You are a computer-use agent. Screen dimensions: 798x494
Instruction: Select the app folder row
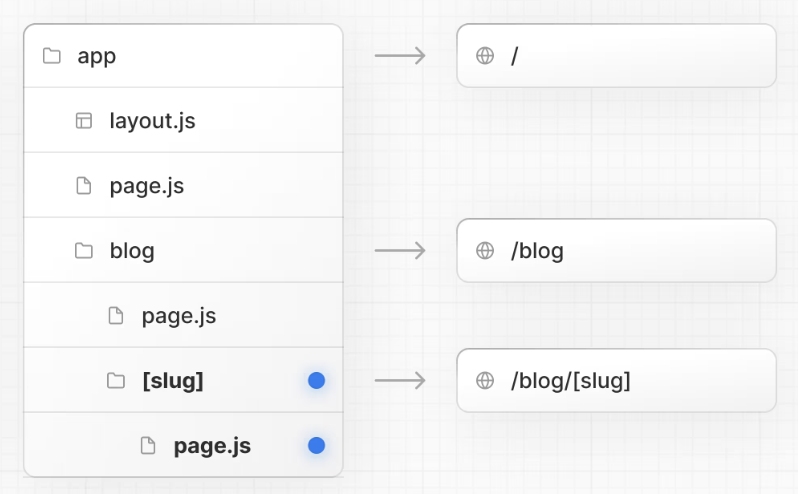pos(183,56)
